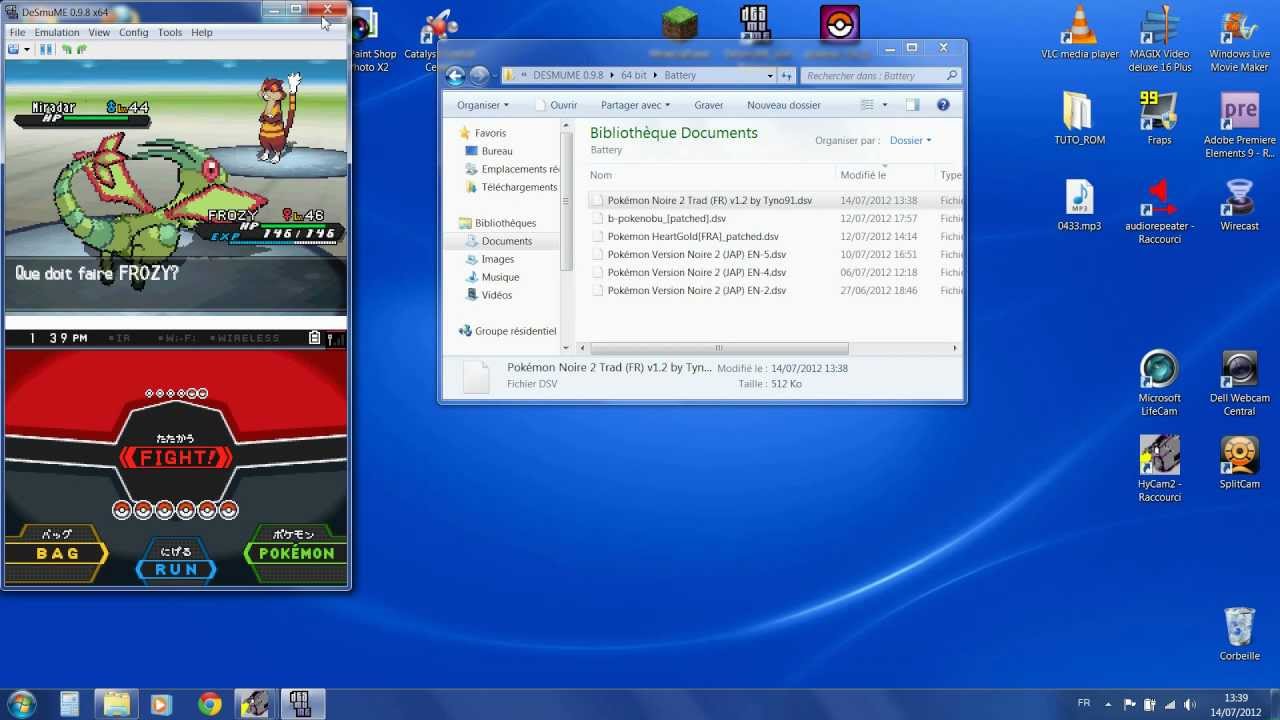Image resolution: width=1280 pixels, height=720 pixels.
Task: Select 0433.mp3 file on desktop
Action: [x=1079, y=205]
